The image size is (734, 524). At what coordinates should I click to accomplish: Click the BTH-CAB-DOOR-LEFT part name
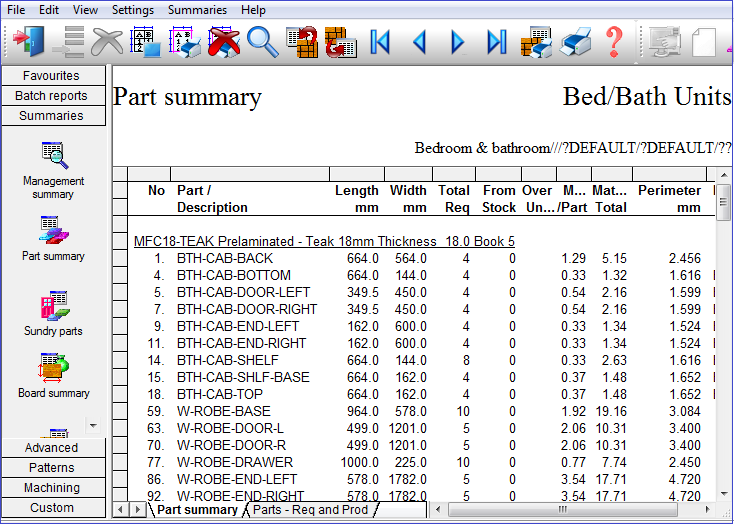click(x=243, y=292)
